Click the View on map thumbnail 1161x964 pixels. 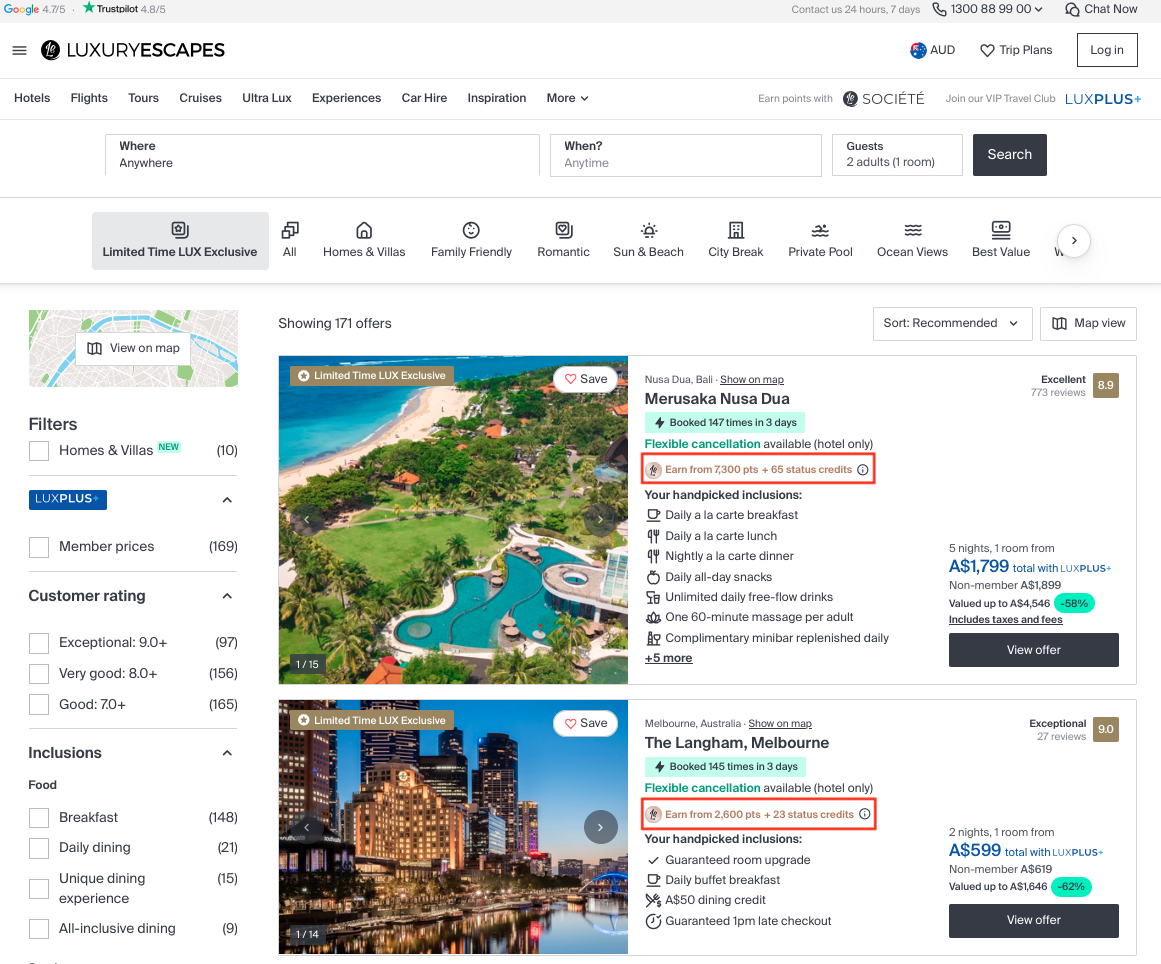[x=133, y=349]
